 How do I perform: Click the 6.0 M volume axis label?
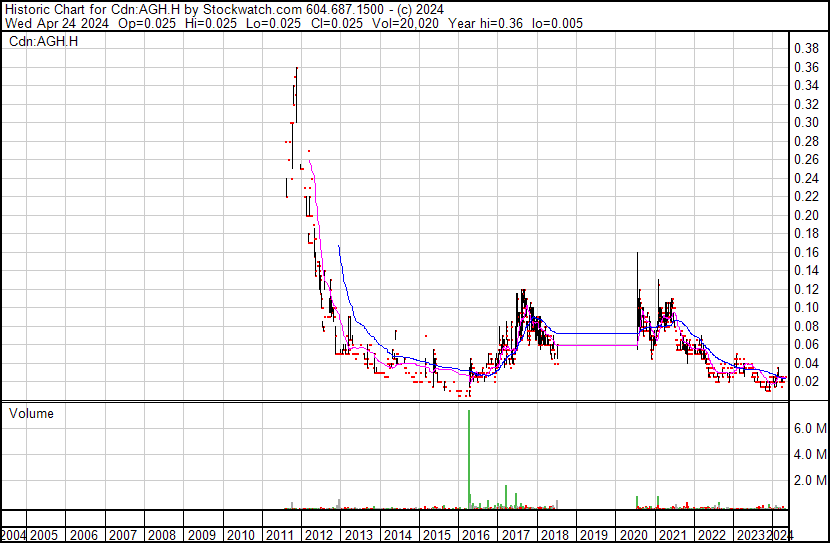(x=810, y=428)
